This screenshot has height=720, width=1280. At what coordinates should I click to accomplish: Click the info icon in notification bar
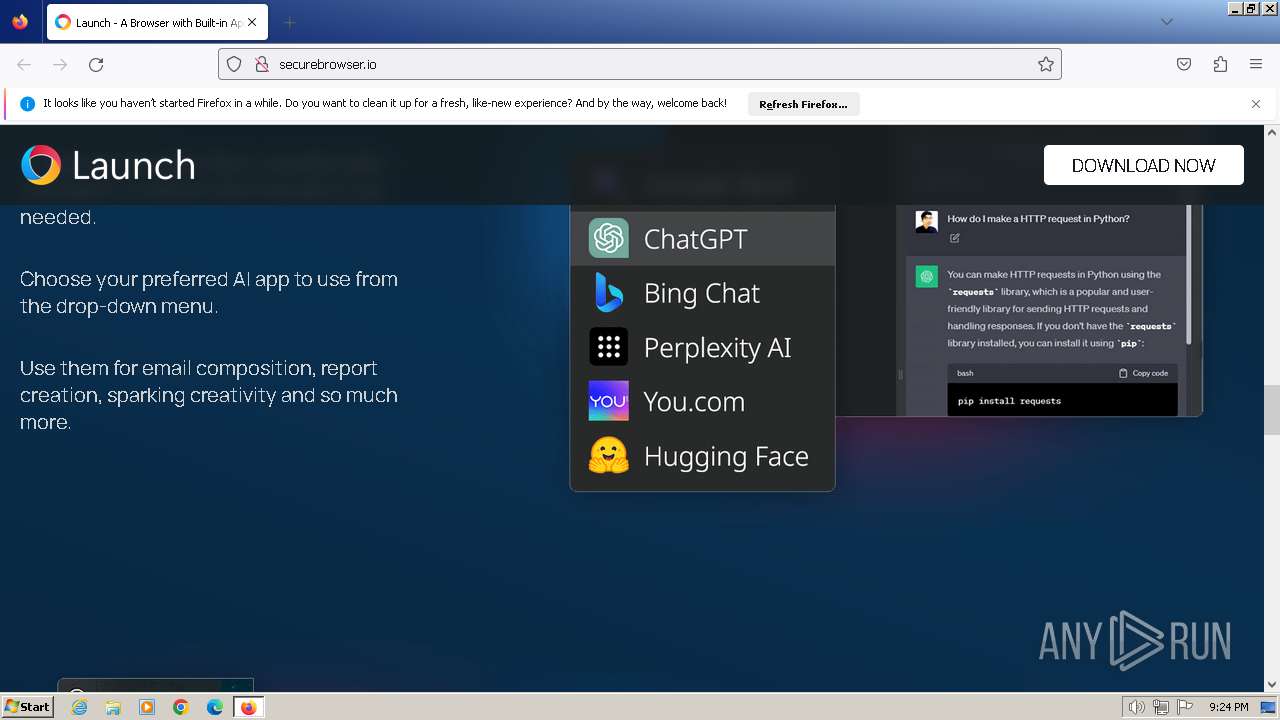[27, 104]
